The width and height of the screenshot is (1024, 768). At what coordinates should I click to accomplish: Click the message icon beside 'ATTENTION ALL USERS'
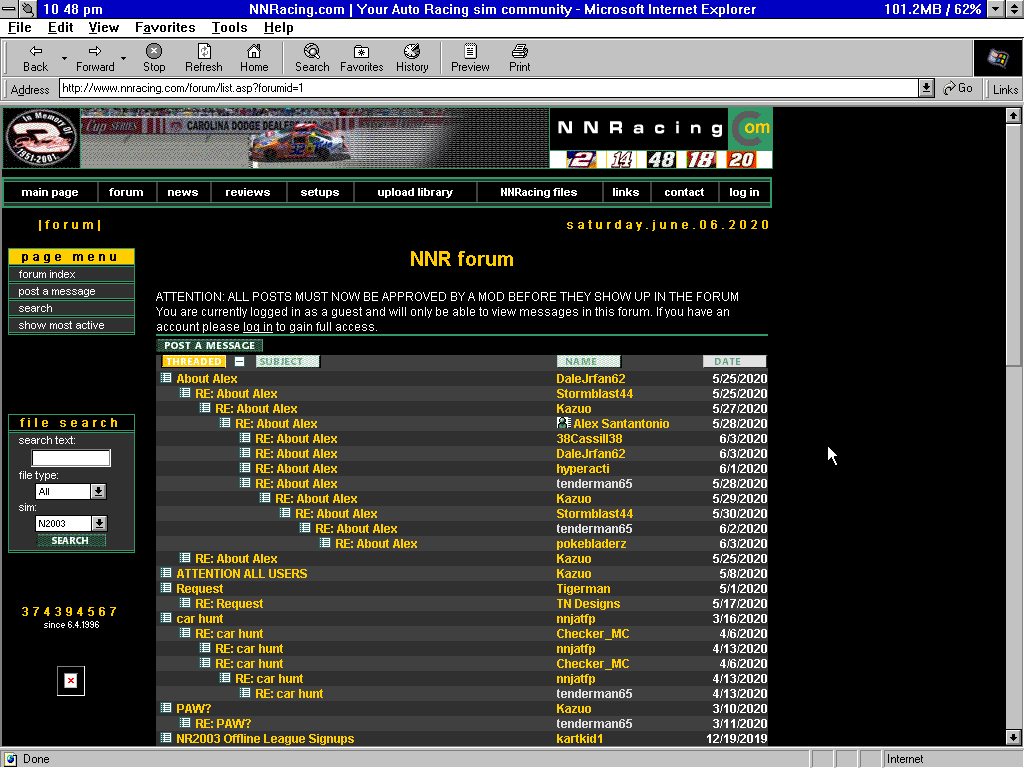[x=166, y=573]
